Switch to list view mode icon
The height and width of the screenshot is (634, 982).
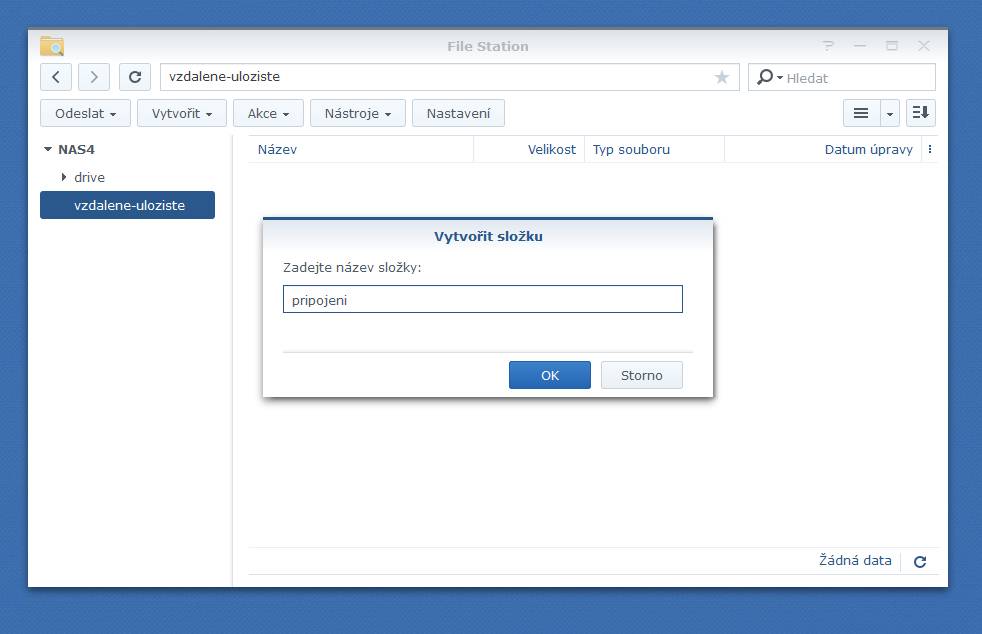[860, 113]
